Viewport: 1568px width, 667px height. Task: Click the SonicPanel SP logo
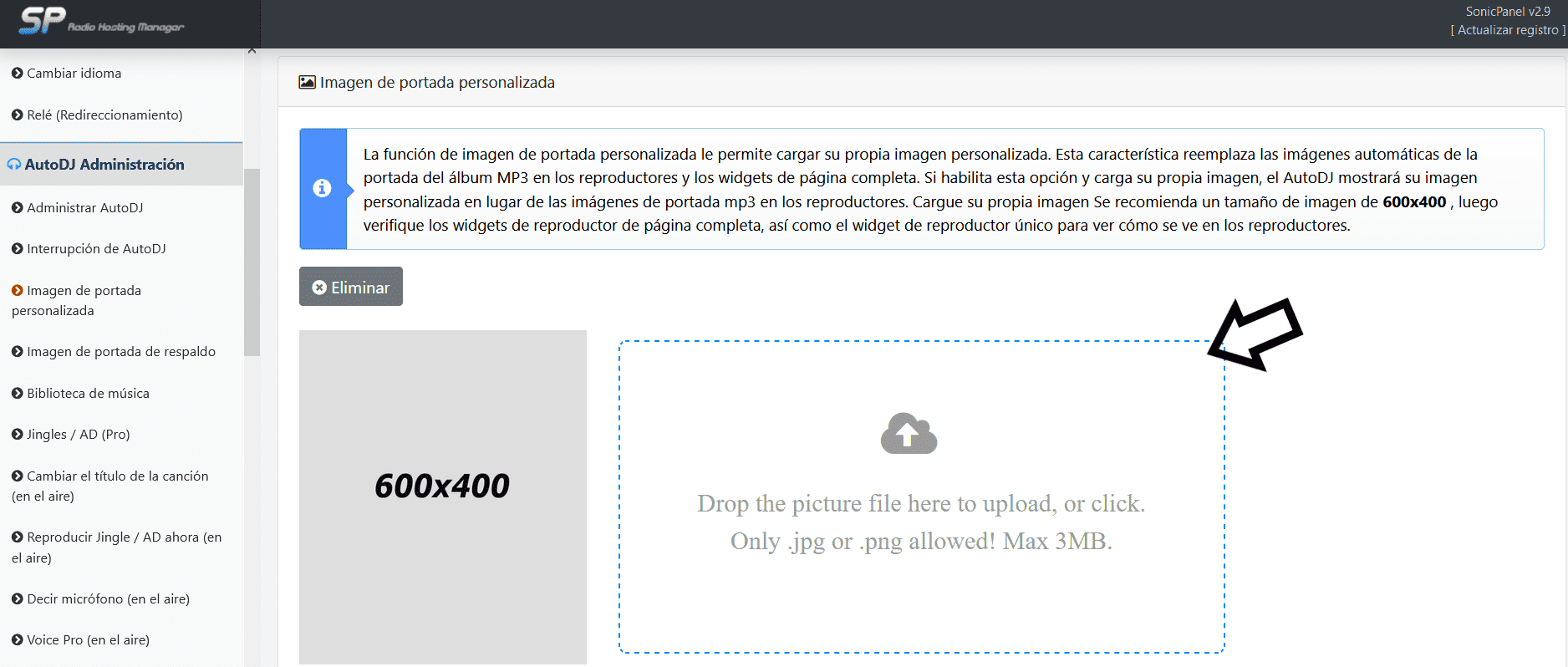42,21
